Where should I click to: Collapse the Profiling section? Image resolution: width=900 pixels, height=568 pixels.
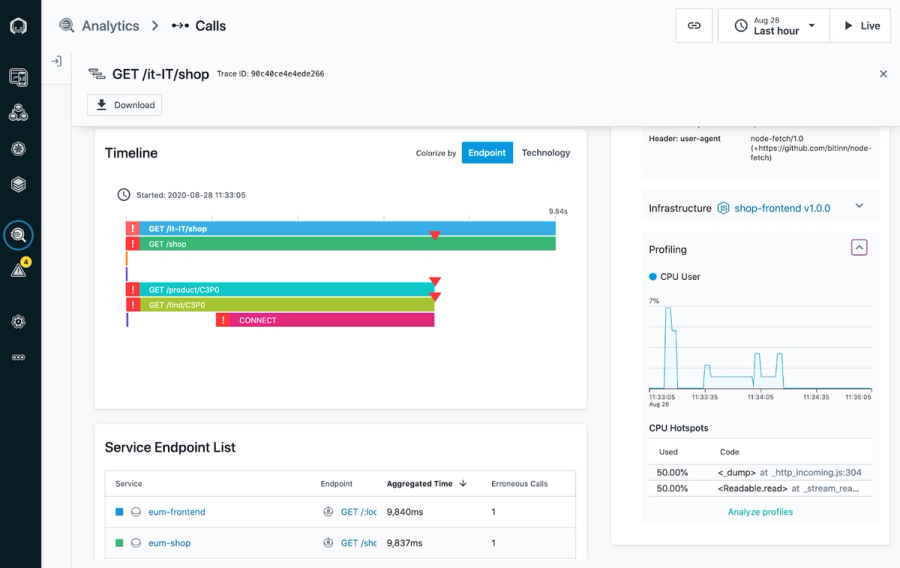(859, 248)
